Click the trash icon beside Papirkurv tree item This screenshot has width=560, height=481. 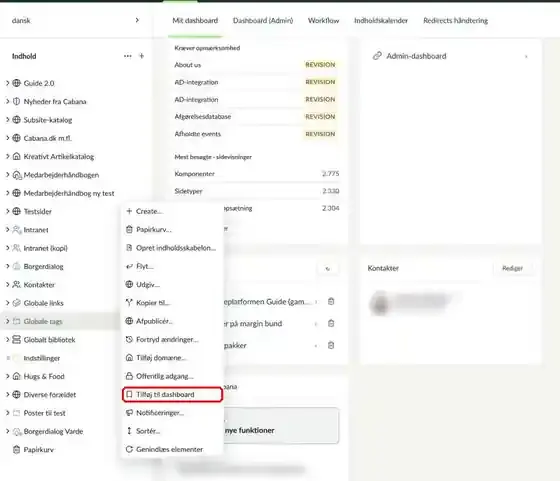pos(16,450)
